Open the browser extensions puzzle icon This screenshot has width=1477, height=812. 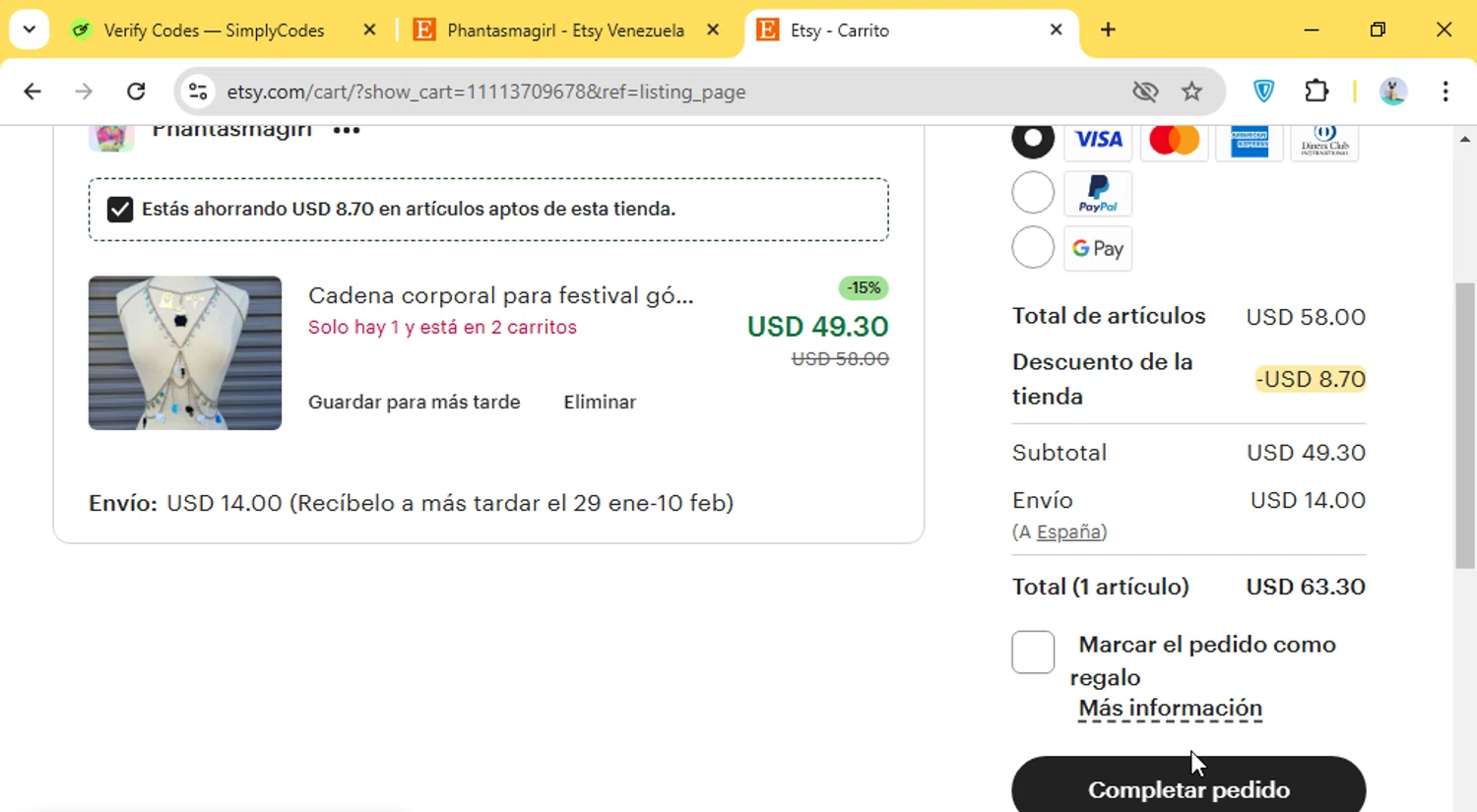1316,92
